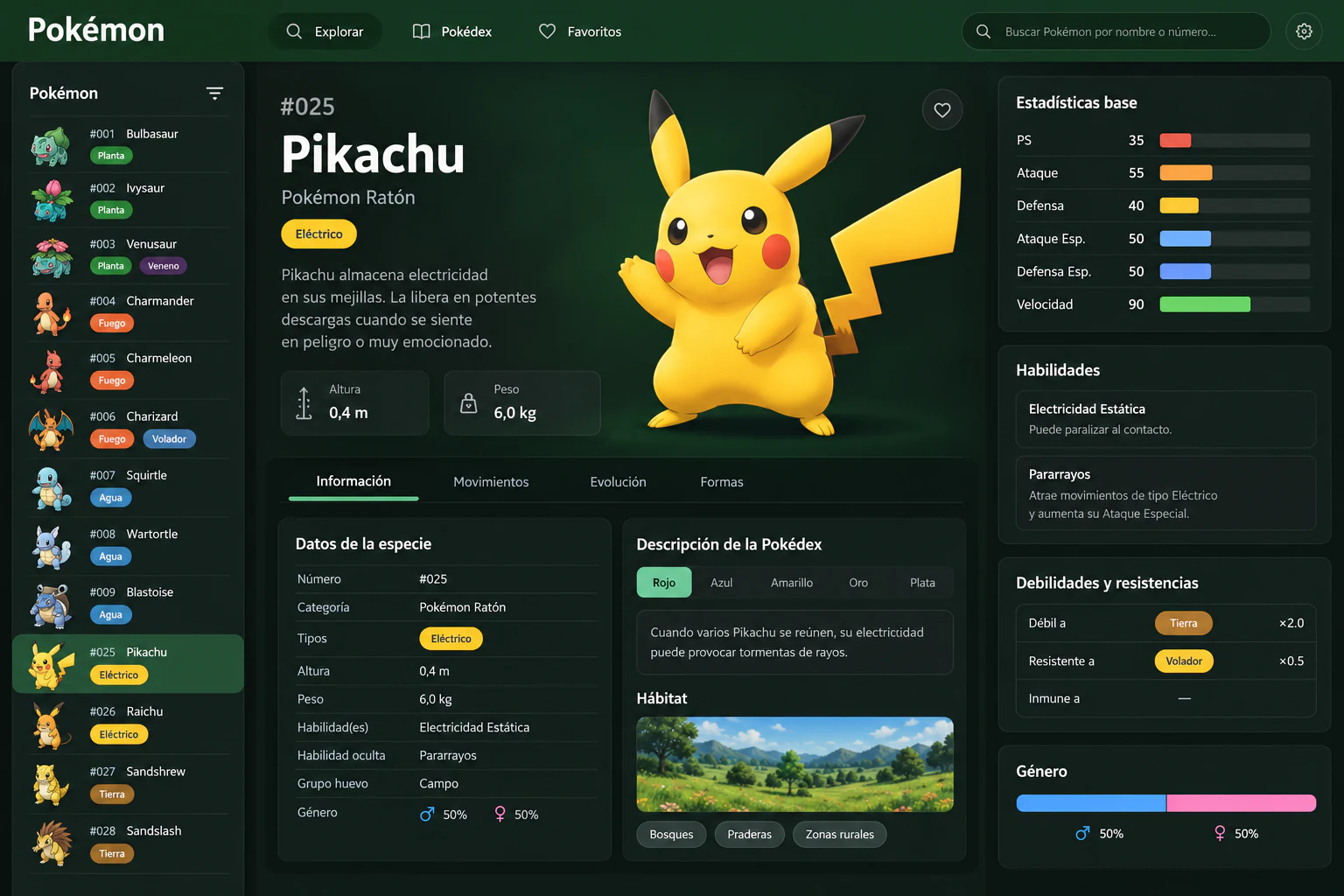This screenshot has width=1344, height=896.
Task: Click the Squirtle sprite icon
Action: pyautogui.click(x=52, y=488)
